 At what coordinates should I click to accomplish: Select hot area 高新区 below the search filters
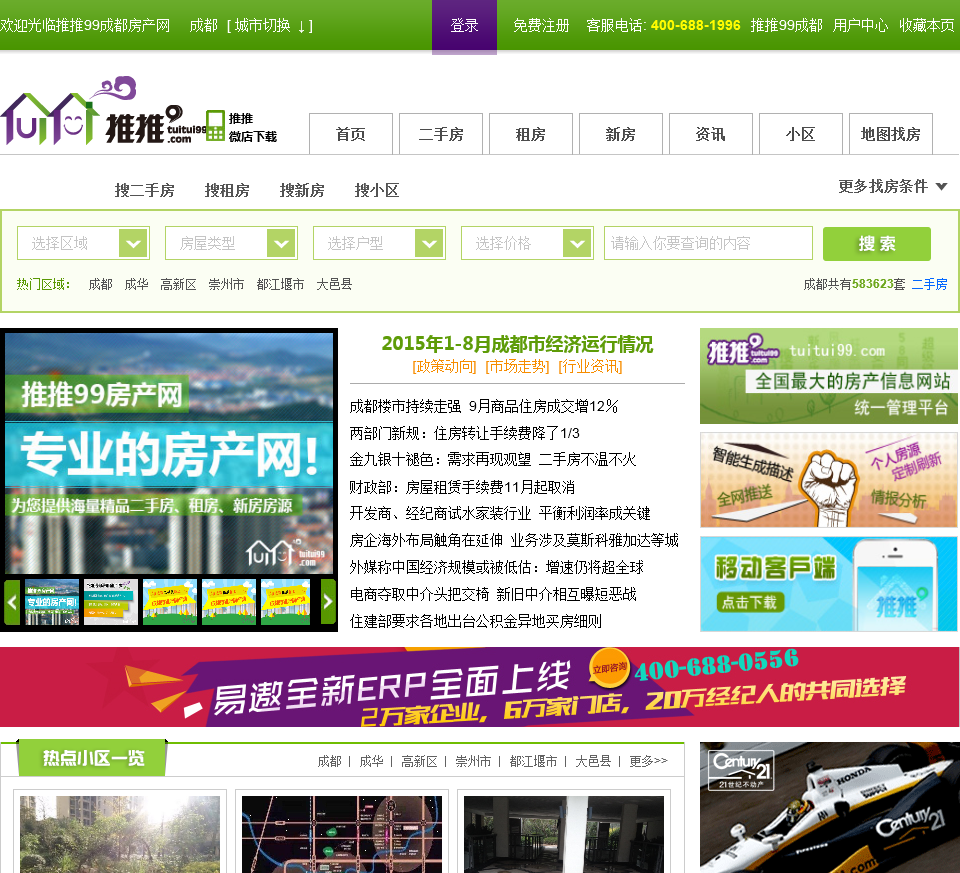pos(178,284)
